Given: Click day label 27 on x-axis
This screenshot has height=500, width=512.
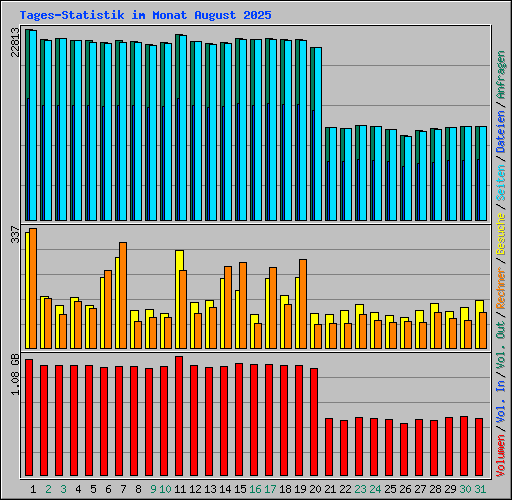Looking at the screenshot, I should pyautogui.click(x=420, y=489).
